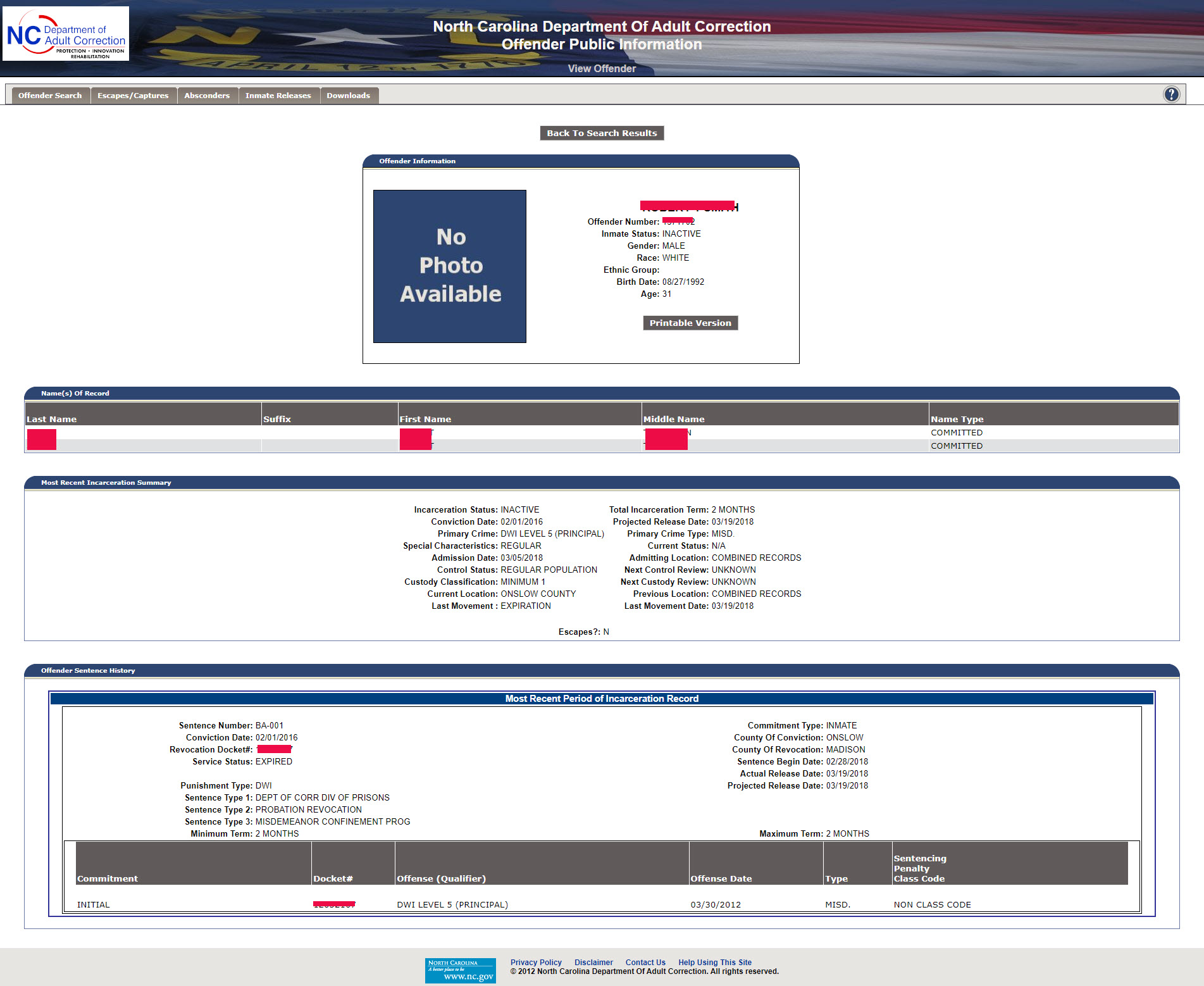Go to the Escapes/Captures tab

(x=133, y=96)
